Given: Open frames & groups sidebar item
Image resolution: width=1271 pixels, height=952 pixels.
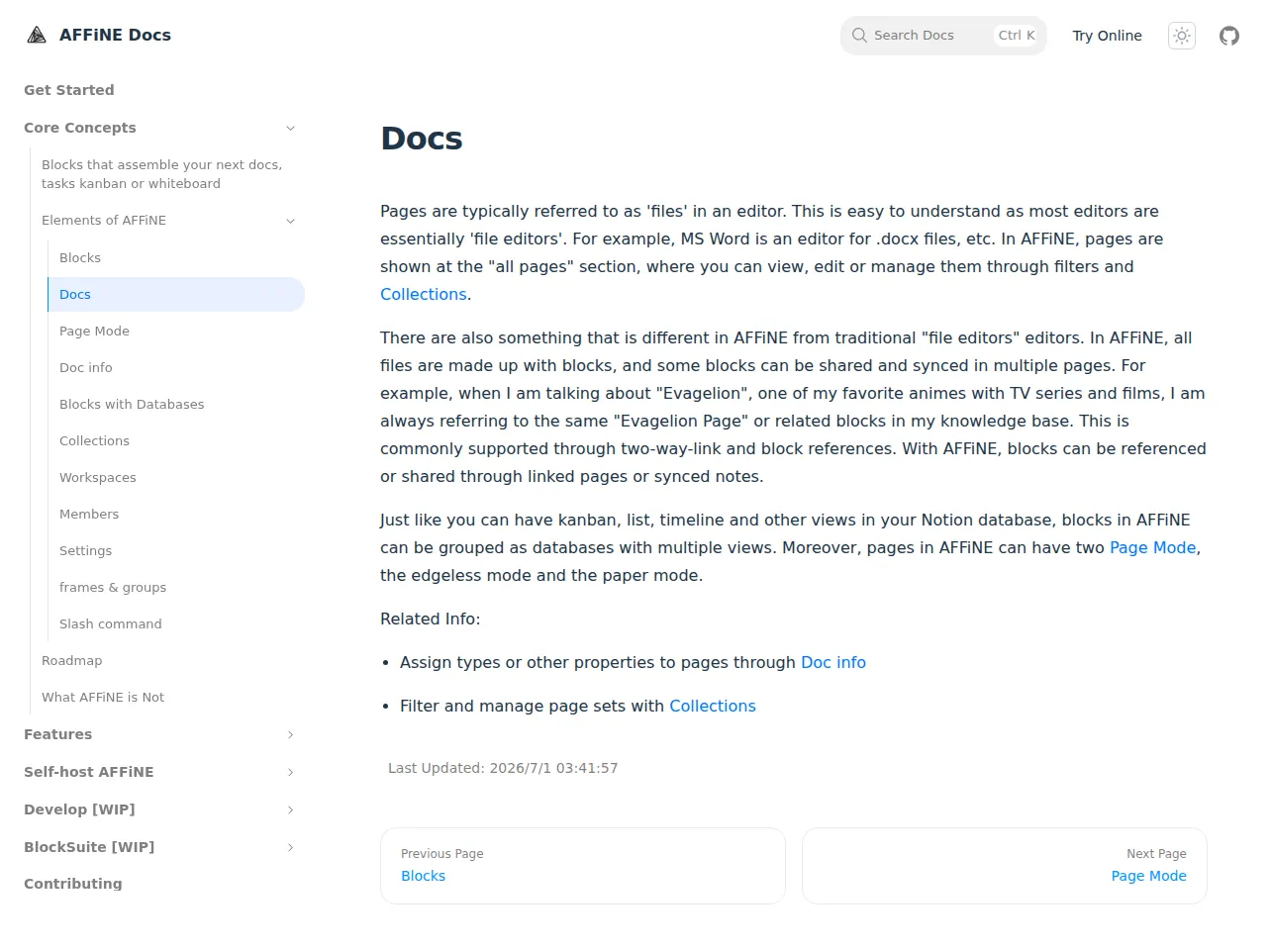Looking at the screenshot, I should coord(113,587).
